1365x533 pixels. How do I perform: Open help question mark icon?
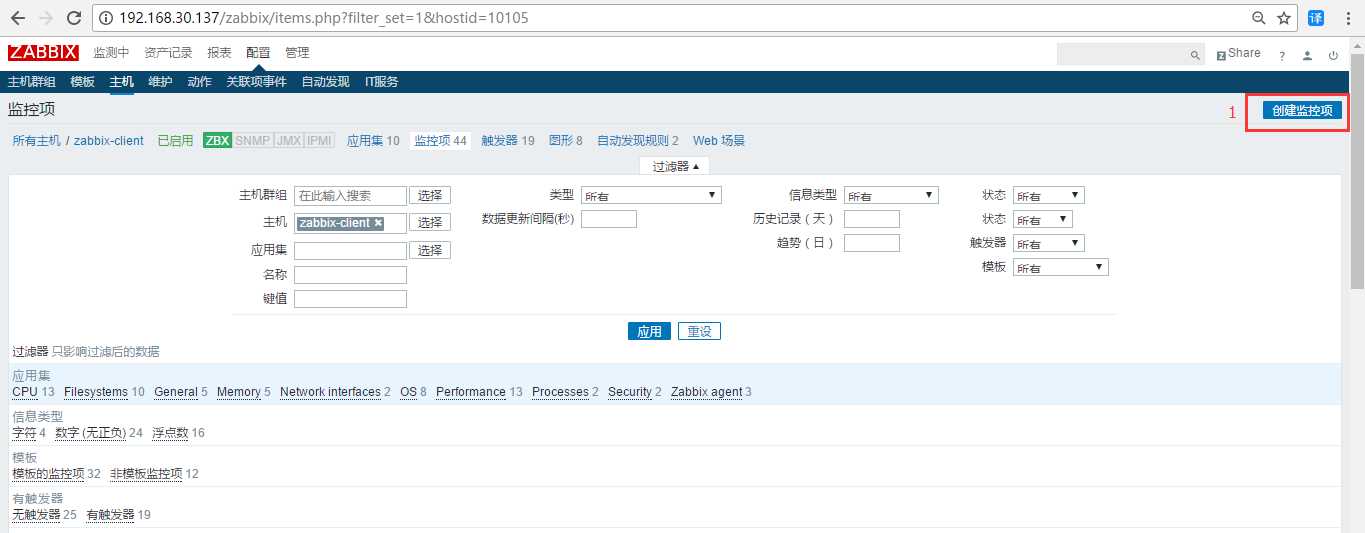[1281, 56]
